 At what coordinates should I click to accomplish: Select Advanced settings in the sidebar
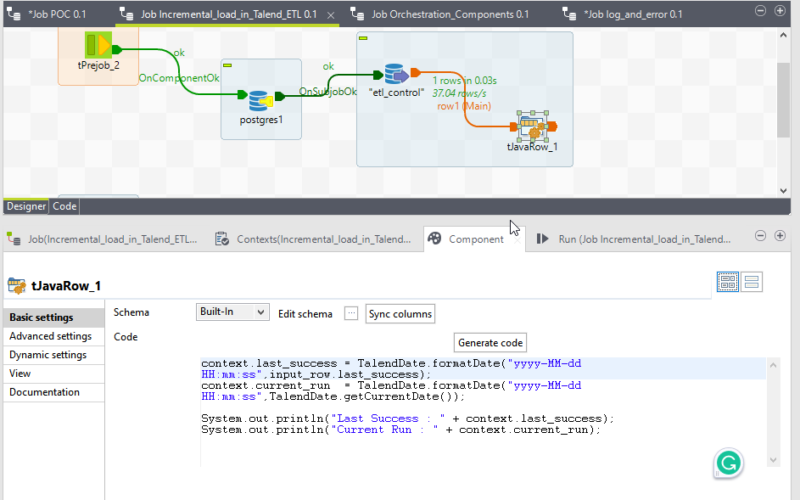coord(51,336)
